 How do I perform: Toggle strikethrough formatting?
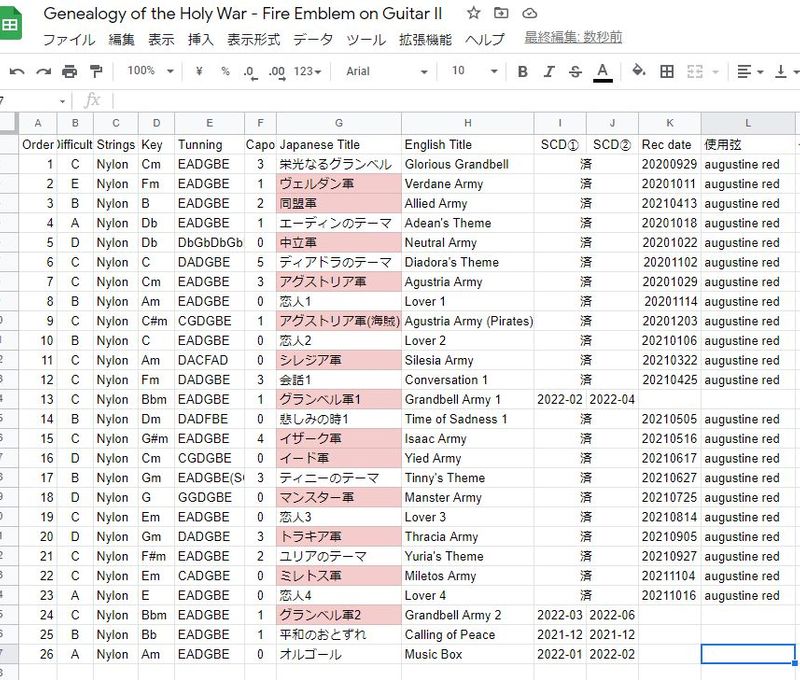click(575, 71)
